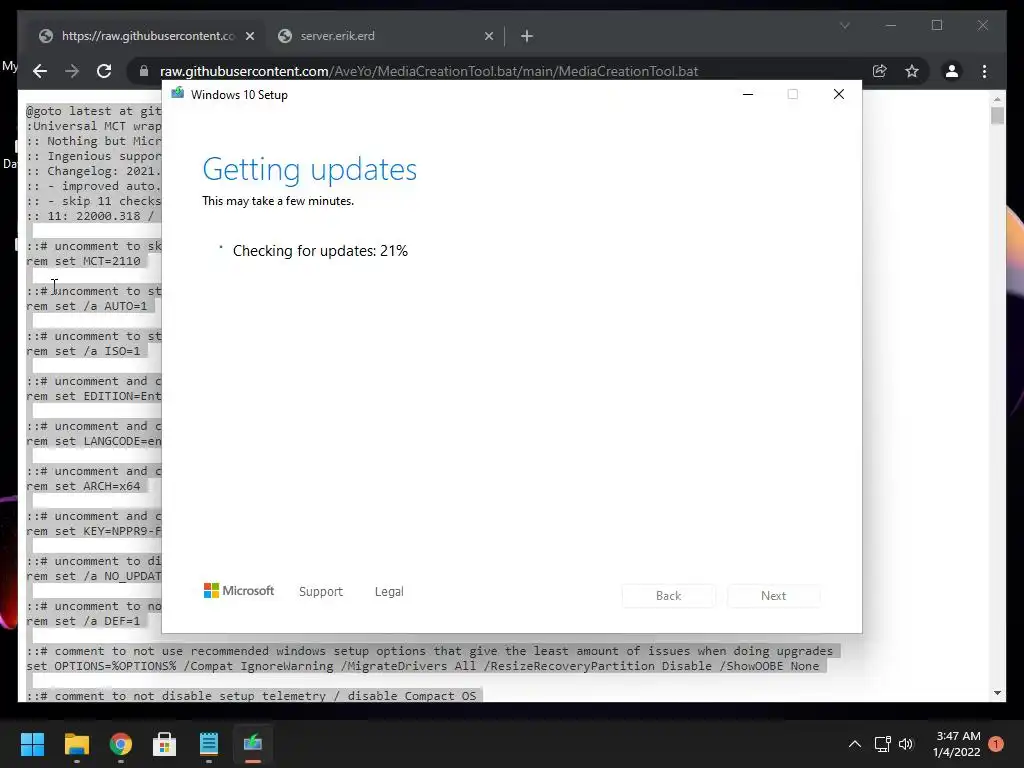Open the tab search chevron in Chrome
Screen dimensions: 1024x768
coord(844,25)
